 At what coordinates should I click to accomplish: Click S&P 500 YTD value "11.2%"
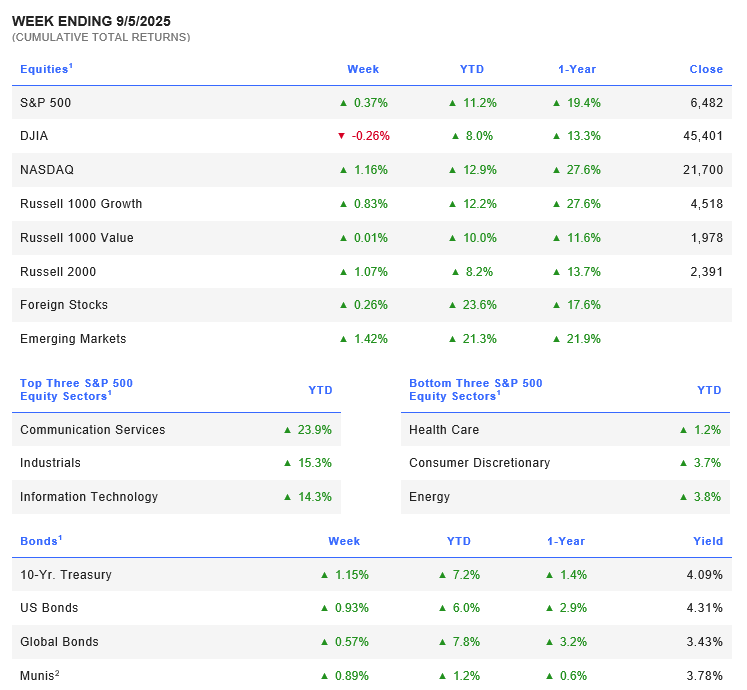pyautogui.click(x=480, y=103)
